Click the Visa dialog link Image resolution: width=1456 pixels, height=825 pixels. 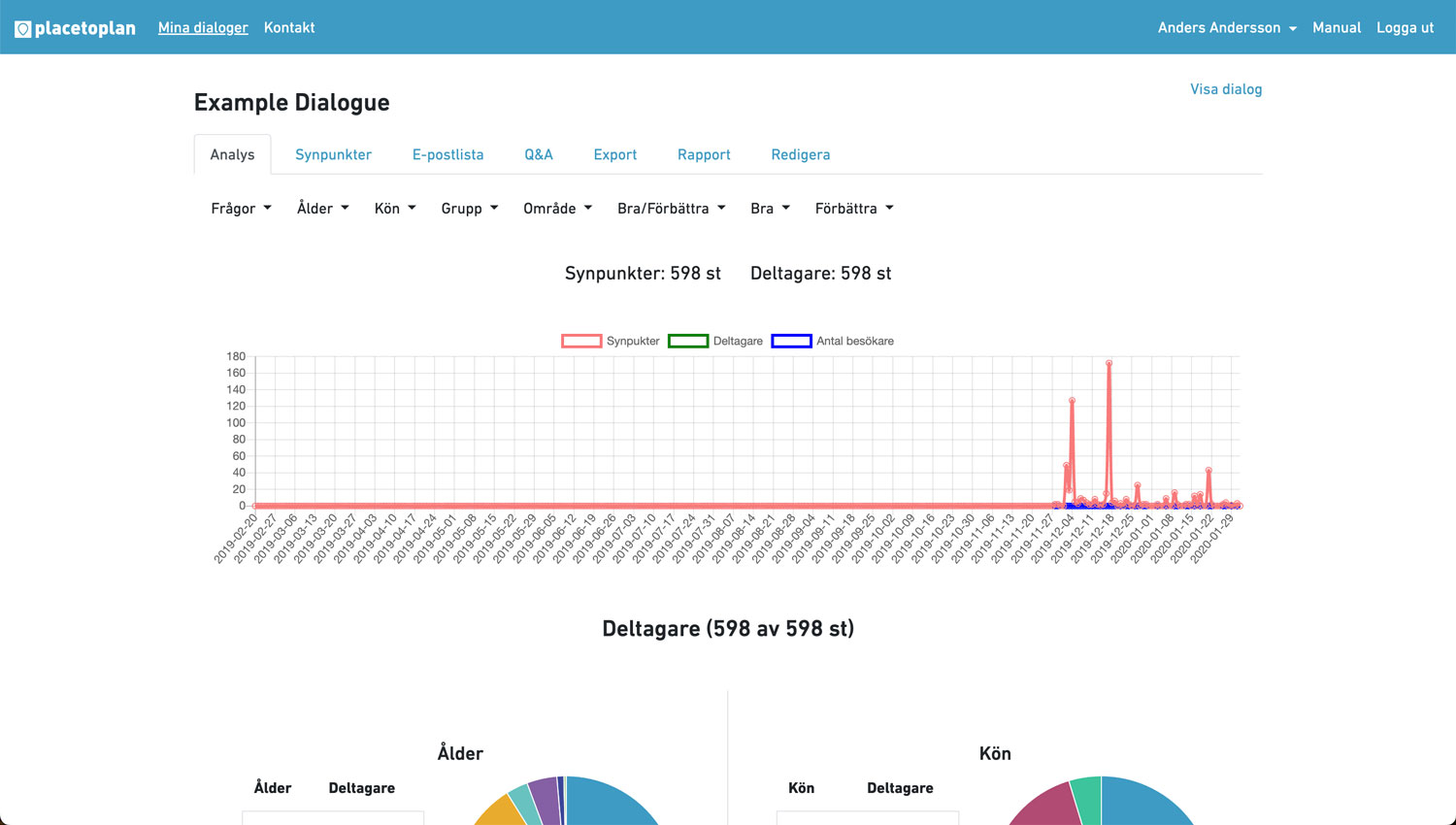[1225, 89]
